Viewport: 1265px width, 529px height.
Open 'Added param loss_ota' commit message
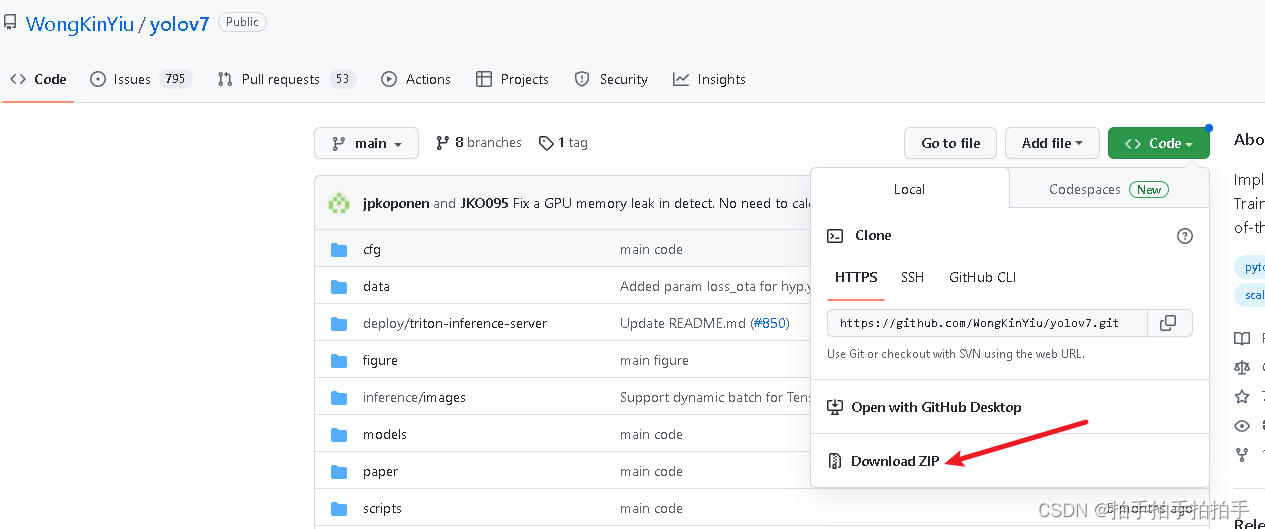714,286
